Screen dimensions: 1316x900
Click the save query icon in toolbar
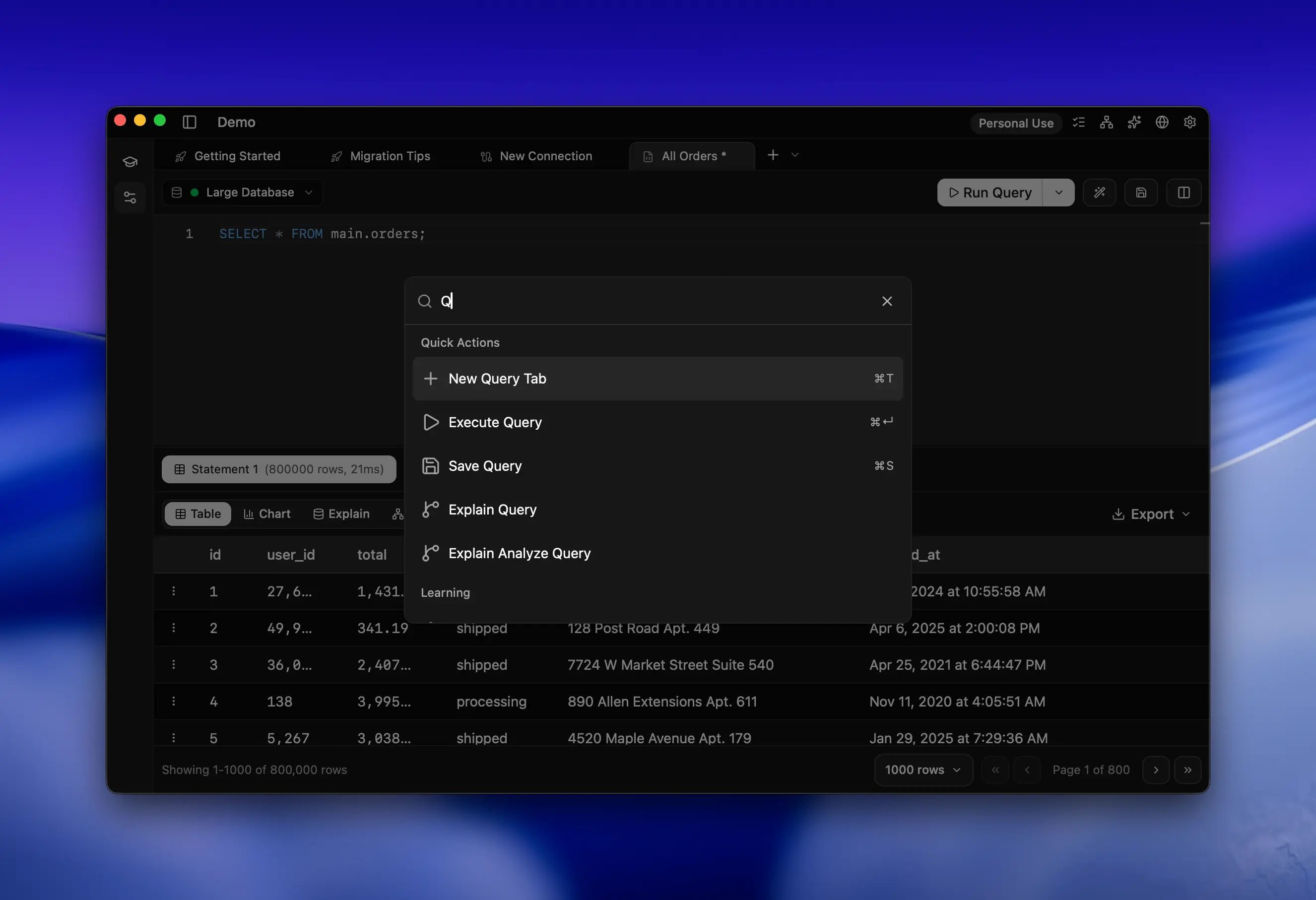tap(1141, 193)
